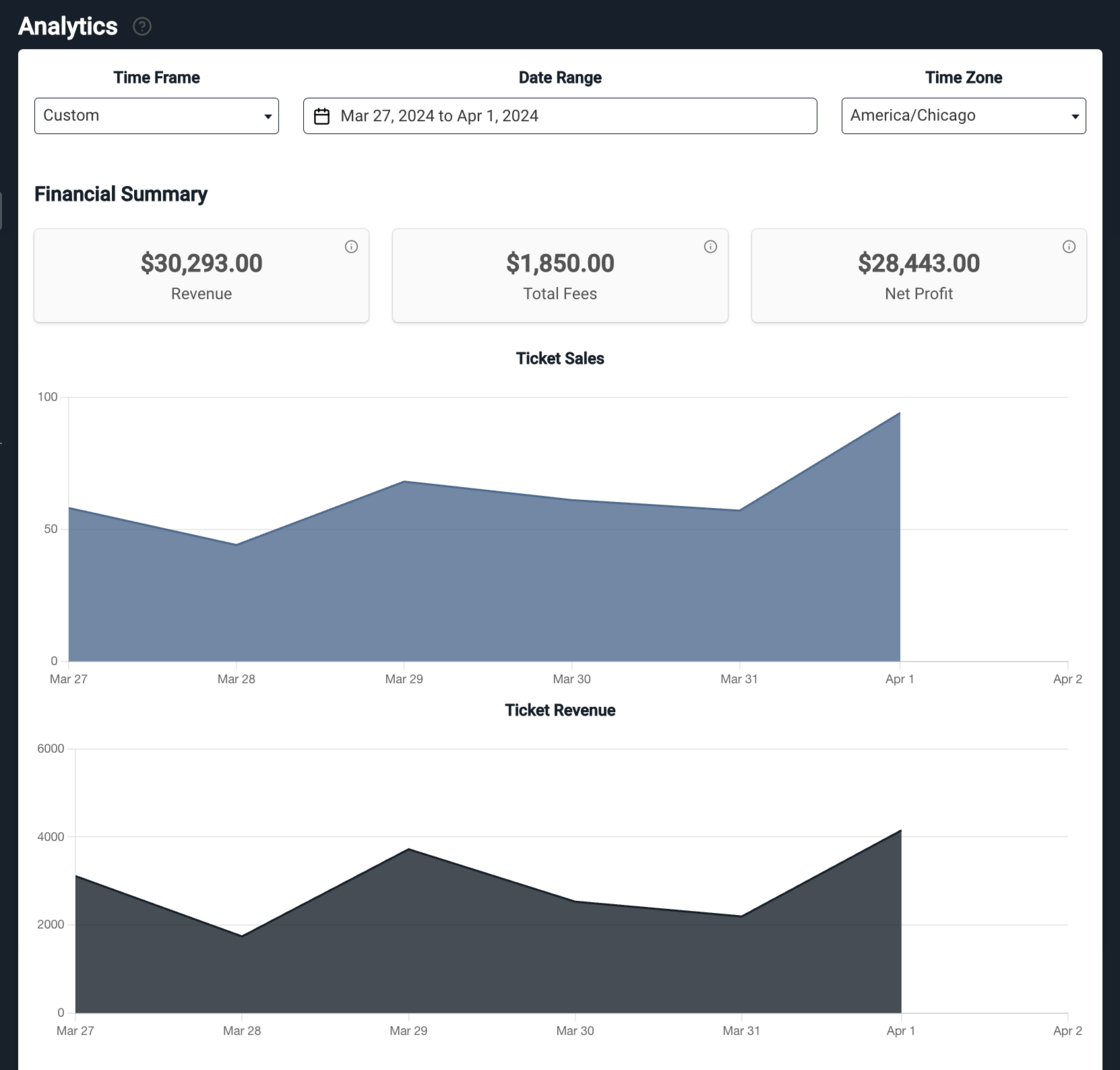The width and height of the screenshot is (1120, 1070).
Task: Click the $28,443.00 Net Profit card
Action: tap(918, 276)
